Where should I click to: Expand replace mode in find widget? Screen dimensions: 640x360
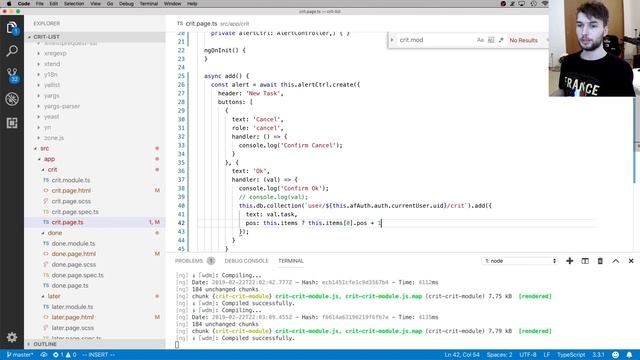(392, 40)
